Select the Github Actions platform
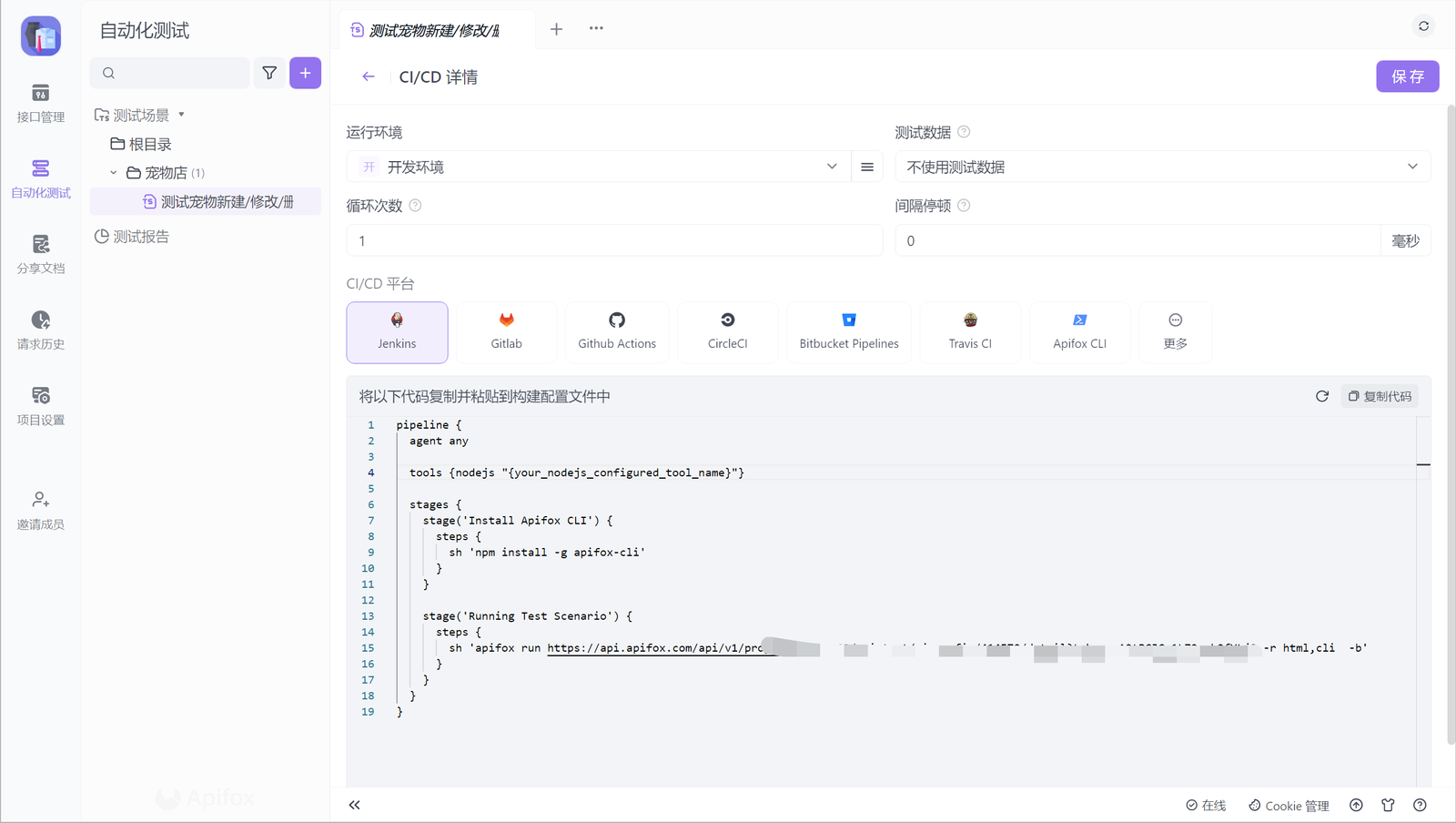Screen dimensions: 1456x823 pos(617,332)
